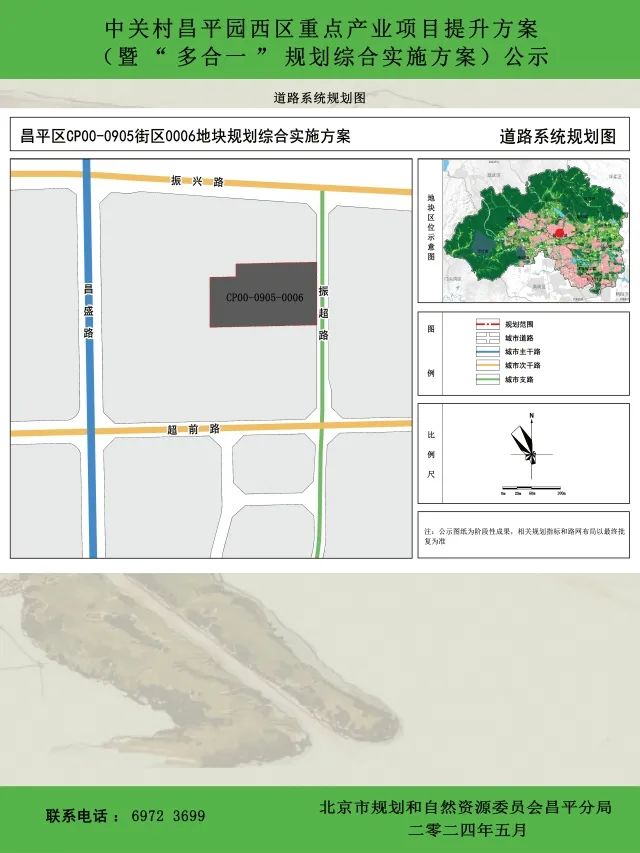Open the district location overview map
640x853 pixels.
pos(534,231)
